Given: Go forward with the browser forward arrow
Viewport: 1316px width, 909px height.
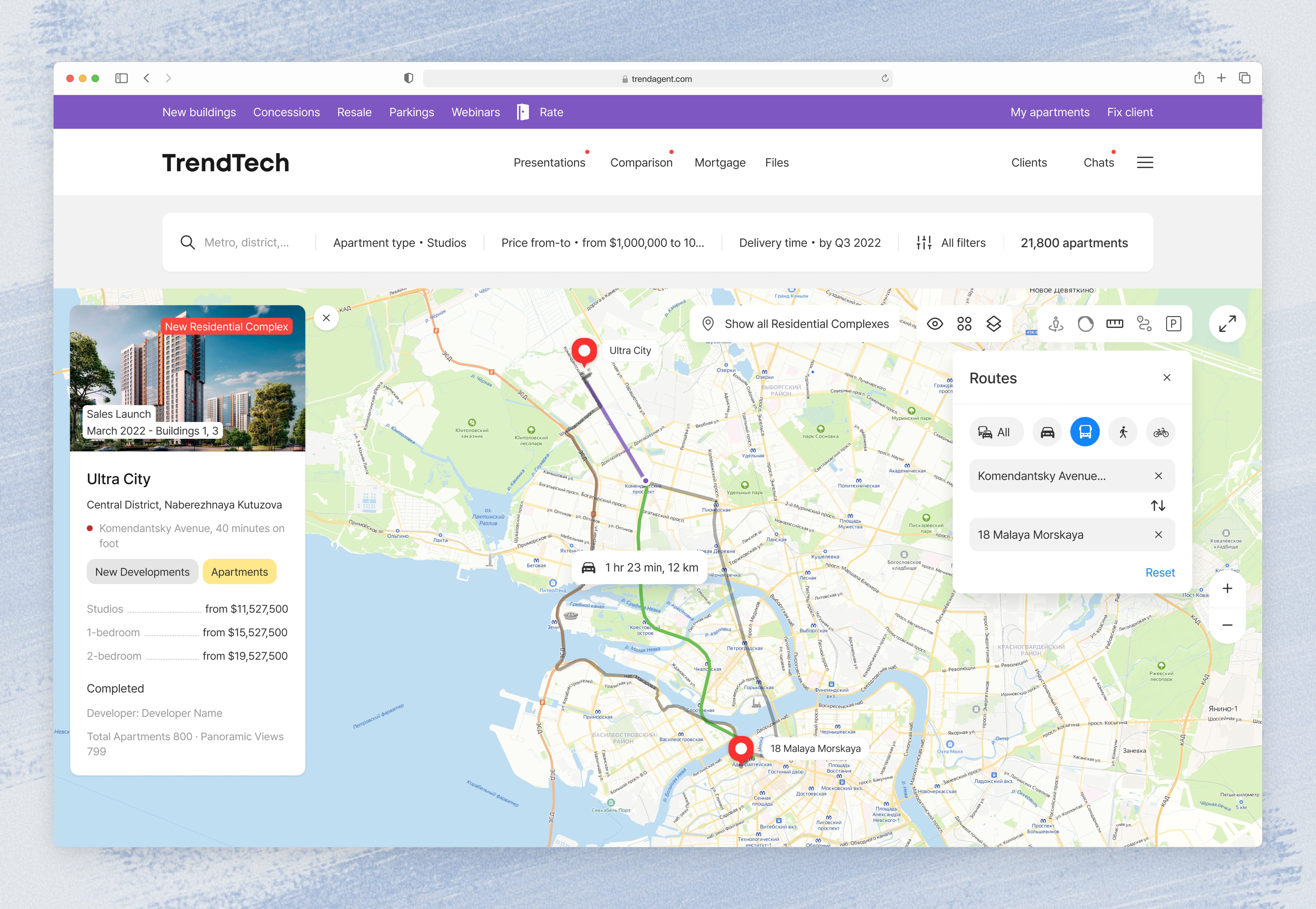Looking at the screenshot, I should pos(168,78).
